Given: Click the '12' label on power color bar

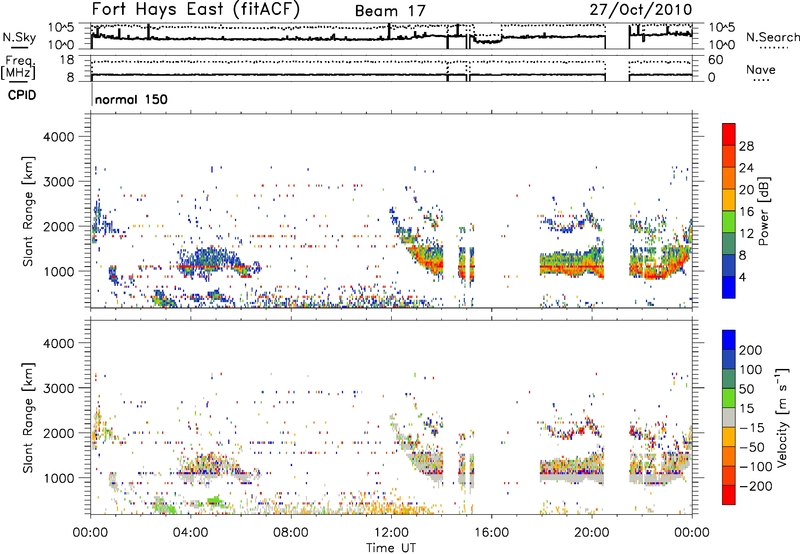Looking at the screenshot, I should (746, 234).
